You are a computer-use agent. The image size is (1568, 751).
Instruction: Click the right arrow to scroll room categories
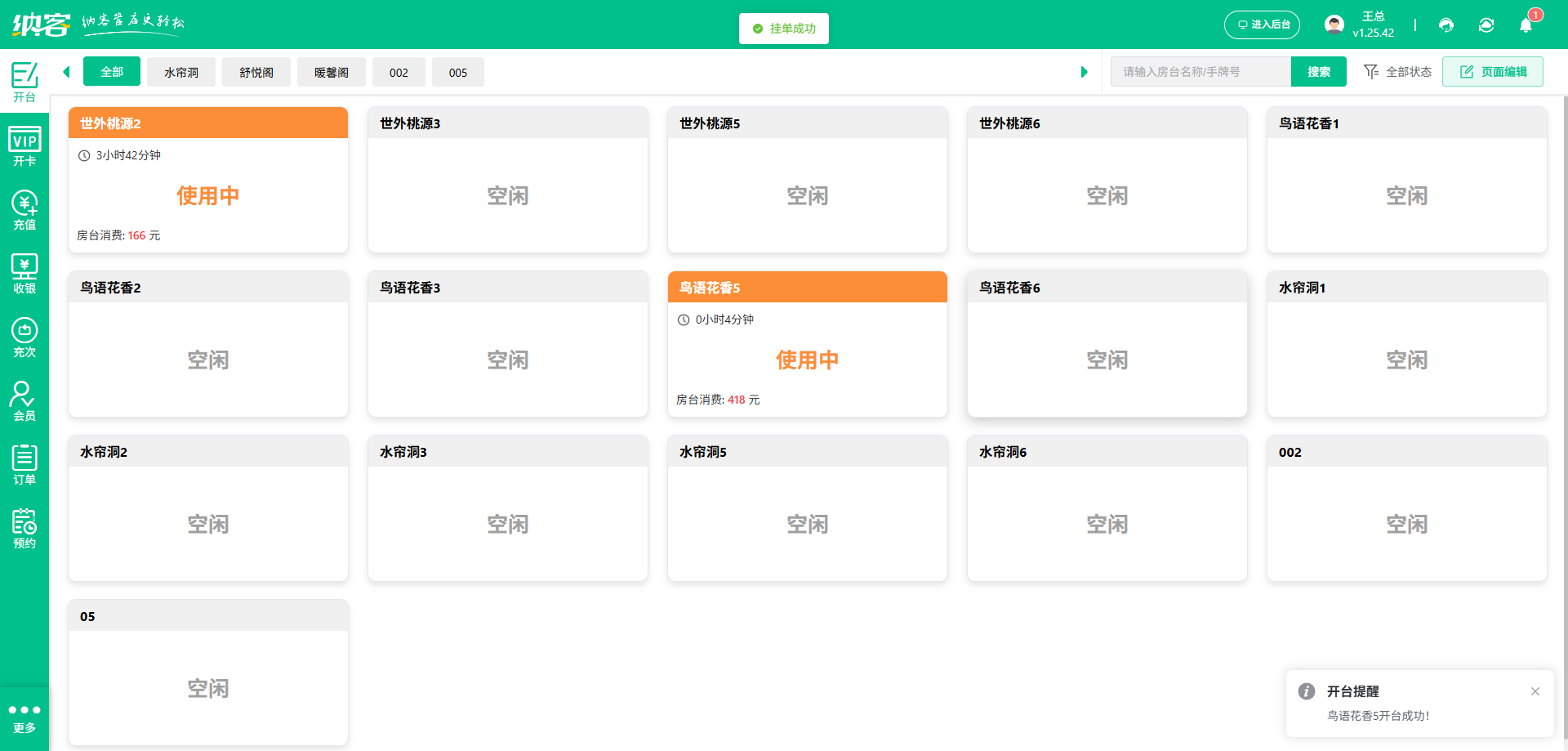1085,72
